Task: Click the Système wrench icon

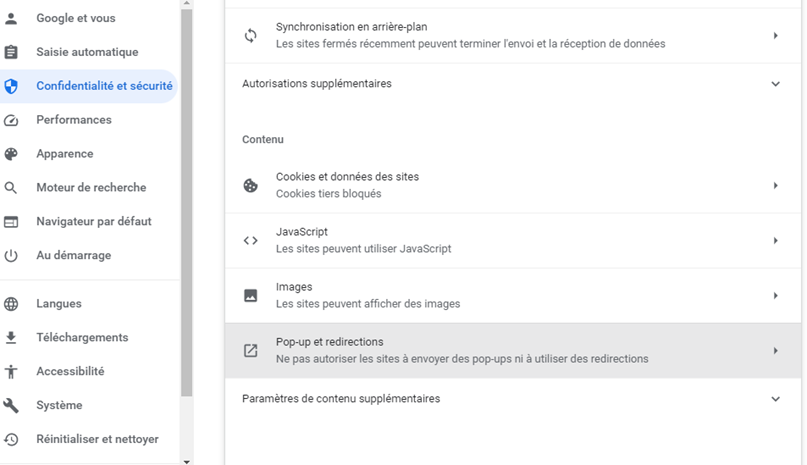Action: click(x=11, y=406)
